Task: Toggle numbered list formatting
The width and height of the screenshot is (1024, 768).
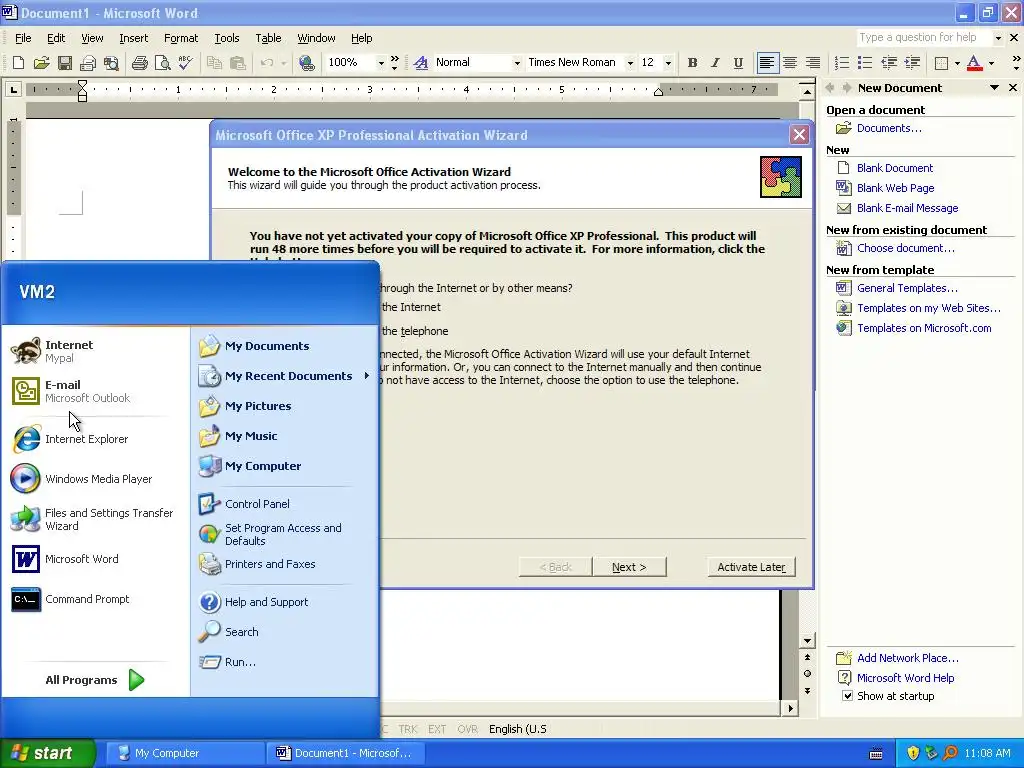Action: coord(842,63)
